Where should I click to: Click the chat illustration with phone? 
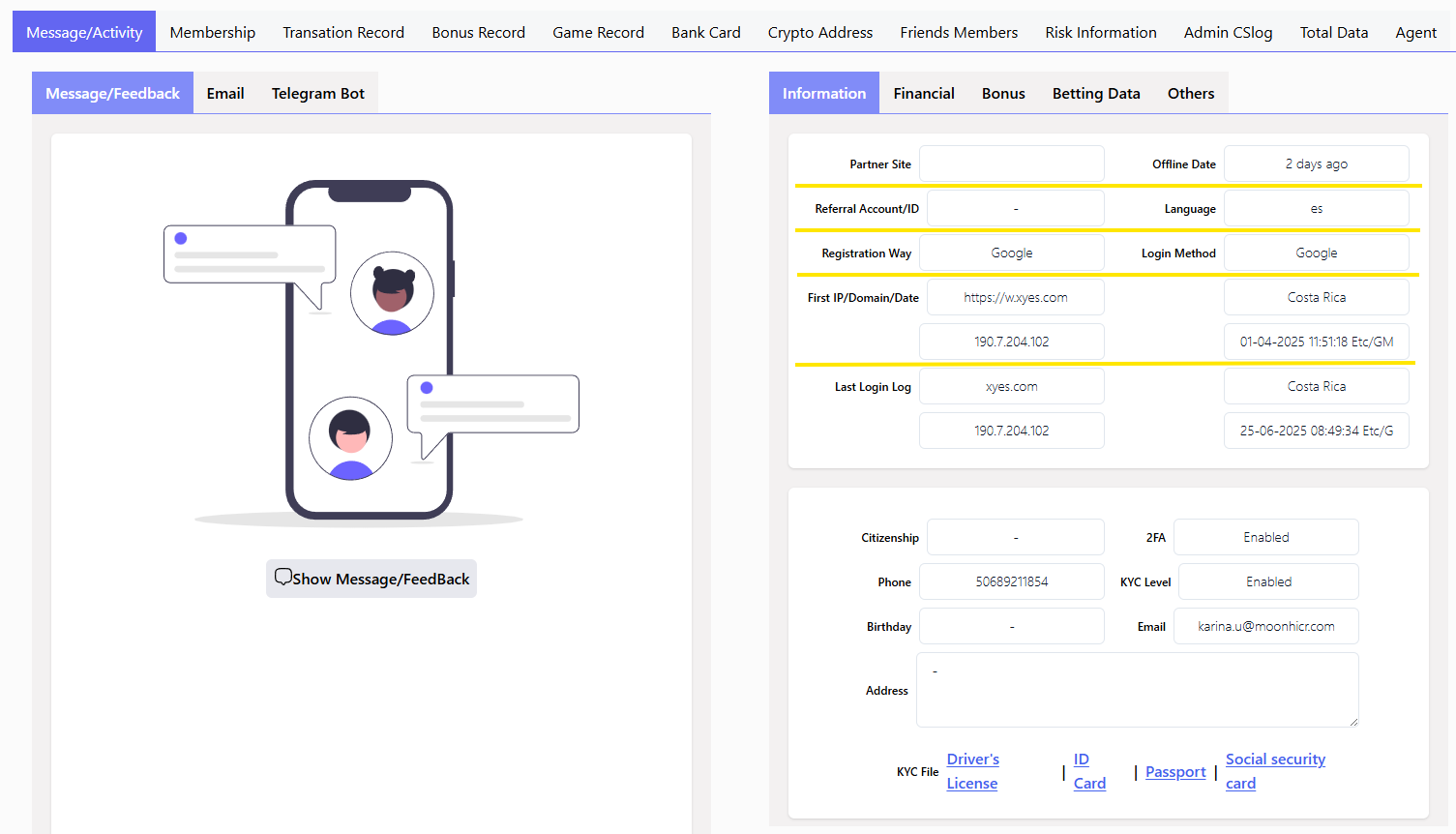click(x=371, y=350)
